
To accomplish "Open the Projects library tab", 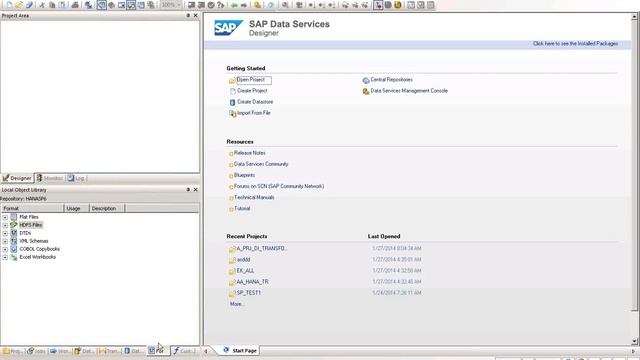I will (x=13, y=351).
